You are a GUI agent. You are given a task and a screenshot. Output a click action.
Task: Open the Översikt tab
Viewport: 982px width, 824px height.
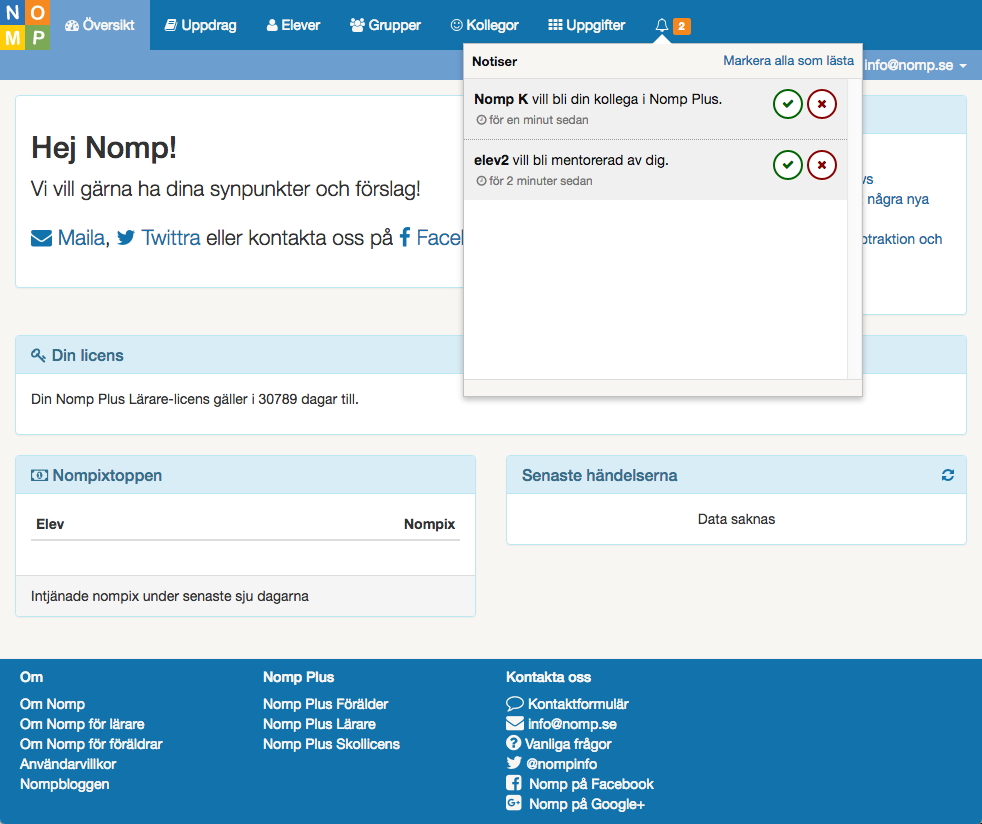[100, 25]
